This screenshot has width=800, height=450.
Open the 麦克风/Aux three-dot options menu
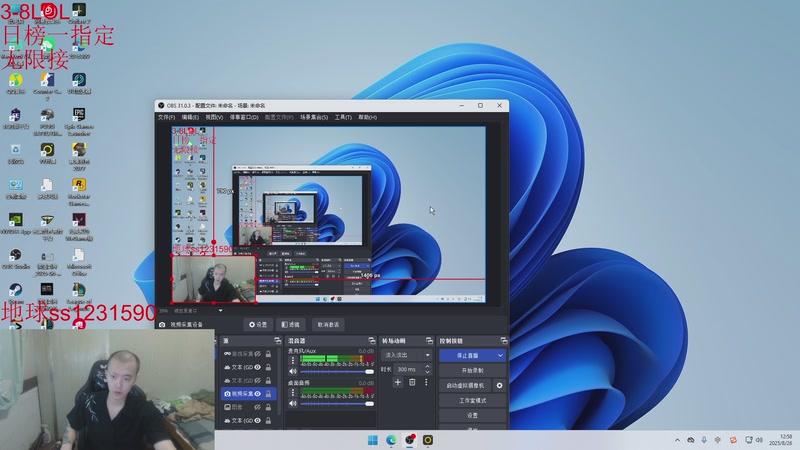click(293, 360)
